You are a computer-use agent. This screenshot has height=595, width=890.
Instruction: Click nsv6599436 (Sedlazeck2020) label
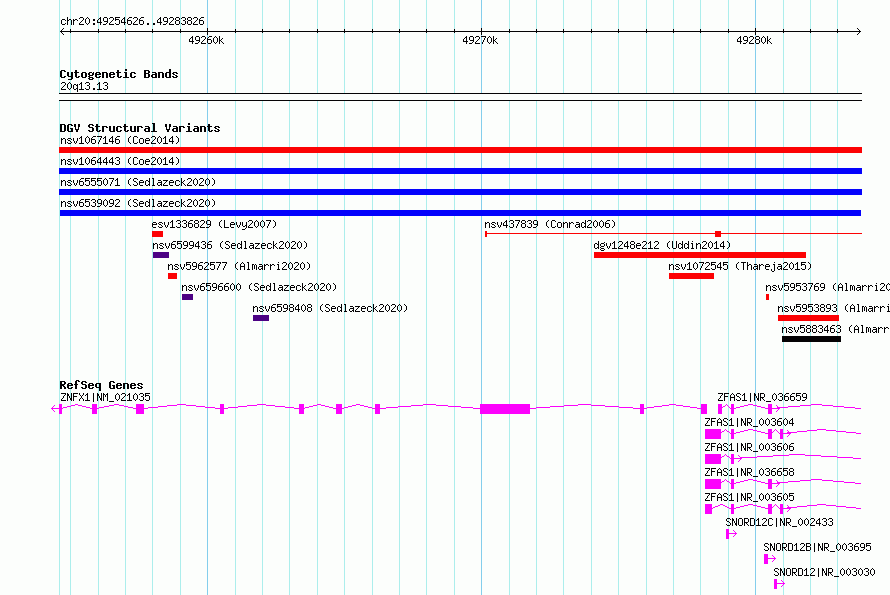coord(230,245)
